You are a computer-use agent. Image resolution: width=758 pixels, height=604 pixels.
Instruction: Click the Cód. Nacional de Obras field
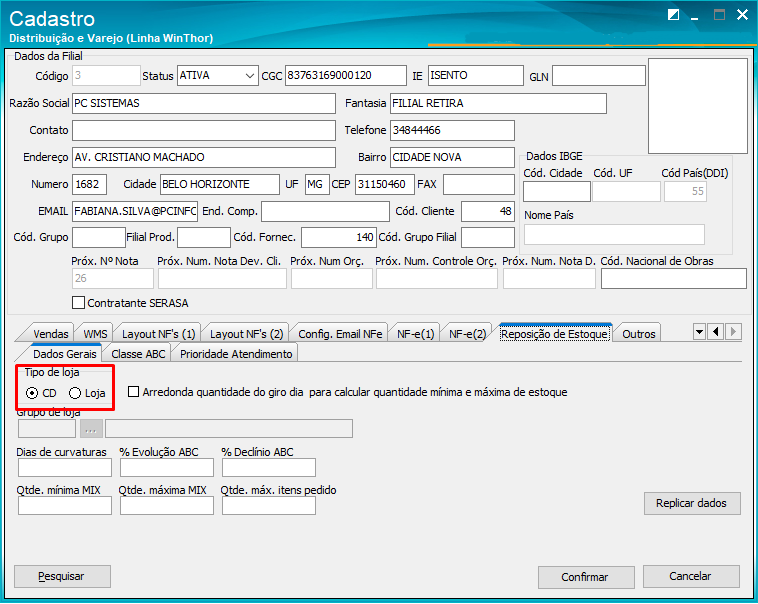[x=674, y=279]
